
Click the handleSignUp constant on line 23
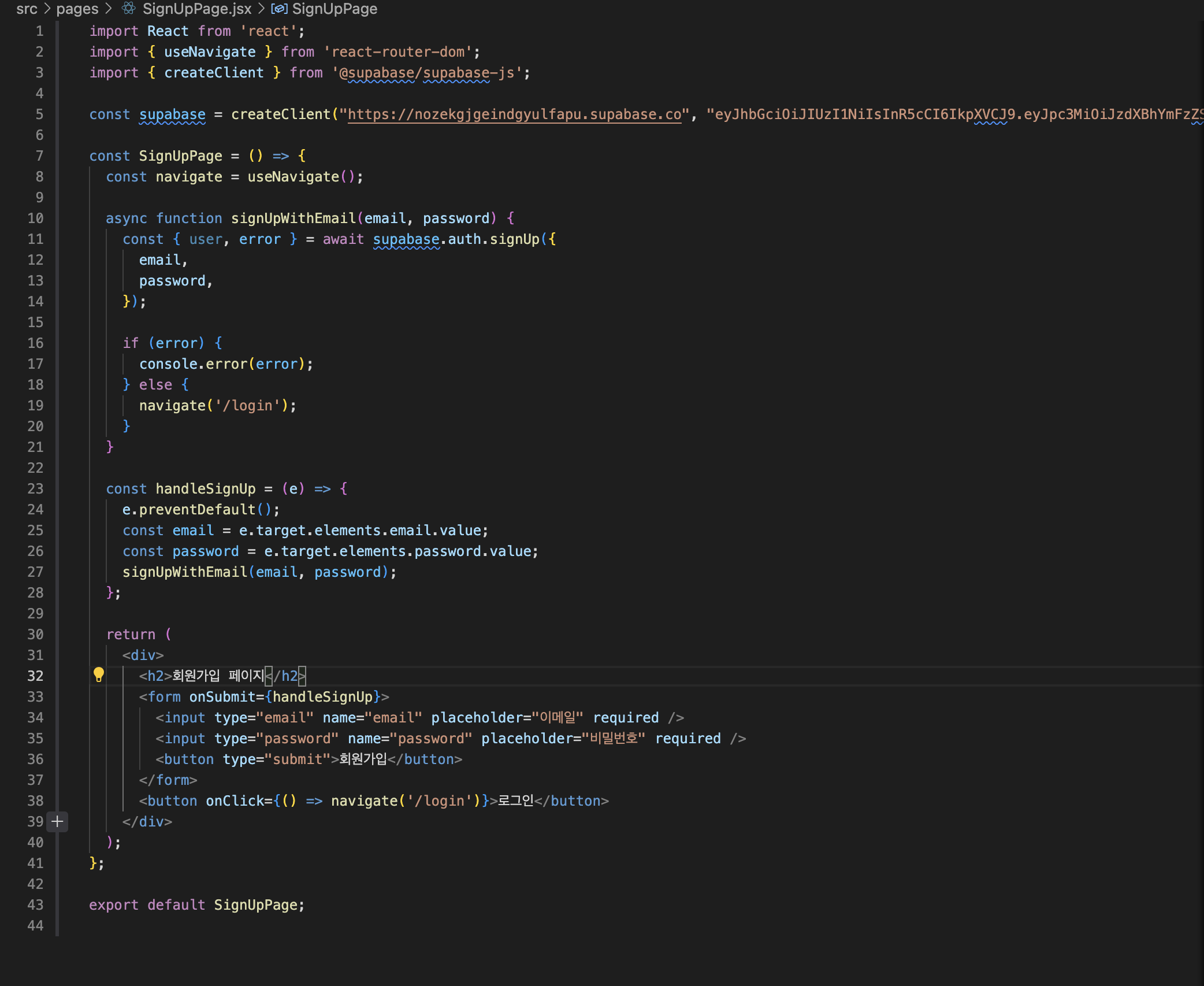tap(205, 489)
